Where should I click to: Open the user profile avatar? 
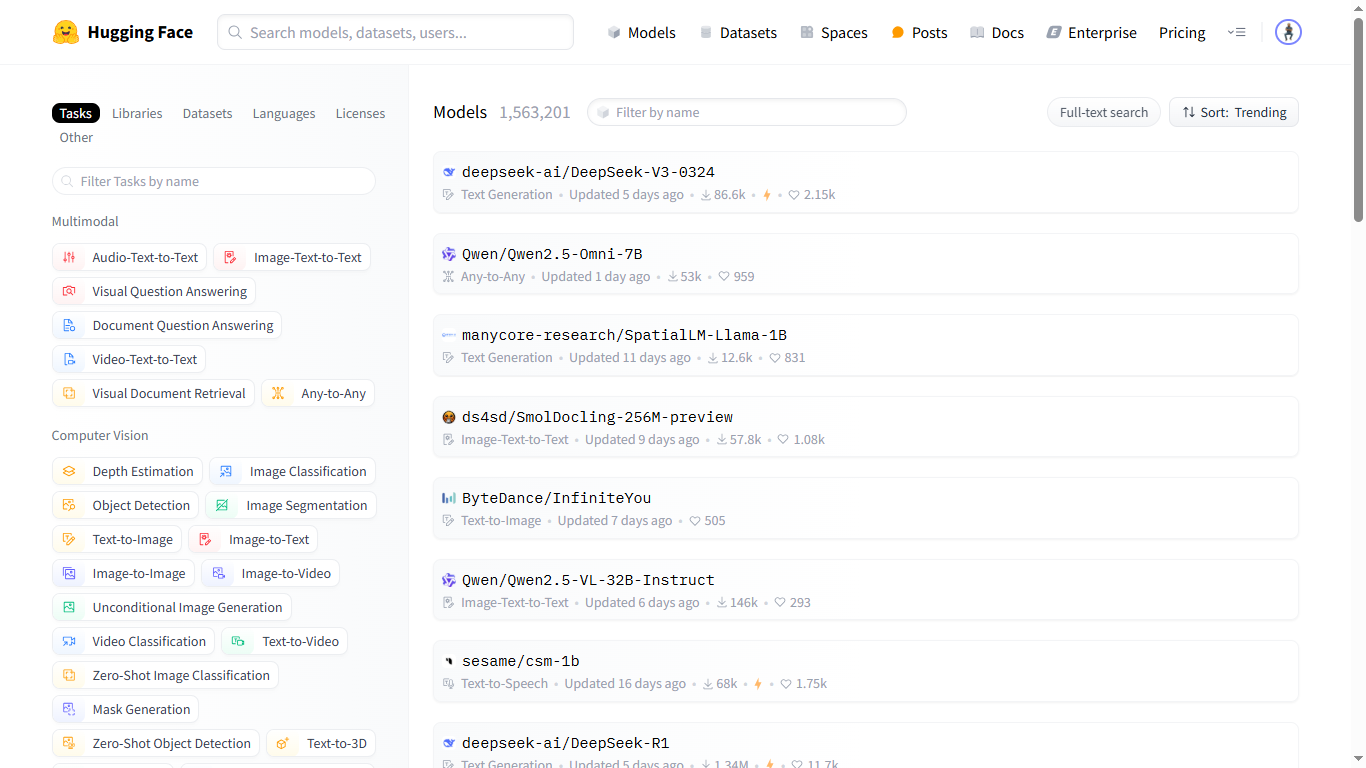pyautogui.click(x=1288, y=32)
